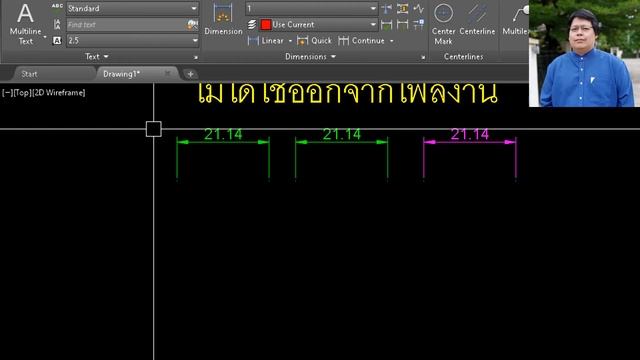Click the Adjust Space dimension icon
Image resolution: width=640 pixels, height=360 pixels.
[402, 8]
